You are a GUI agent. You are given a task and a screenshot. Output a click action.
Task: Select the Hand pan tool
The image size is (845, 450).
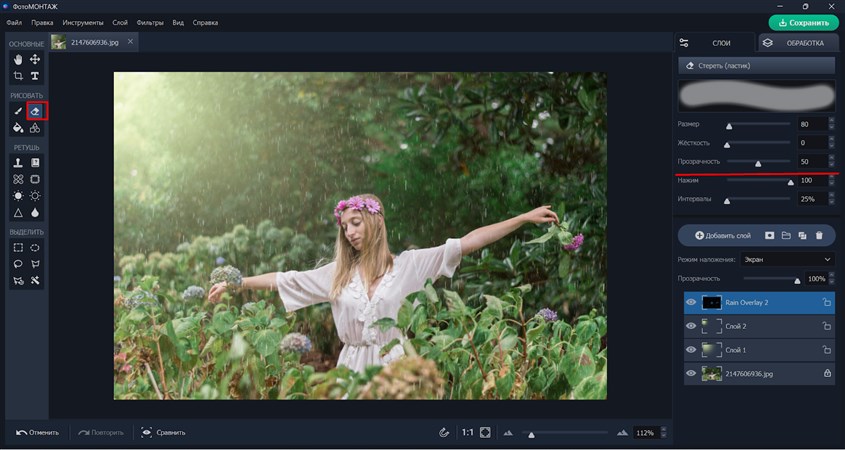pos(18,60)
